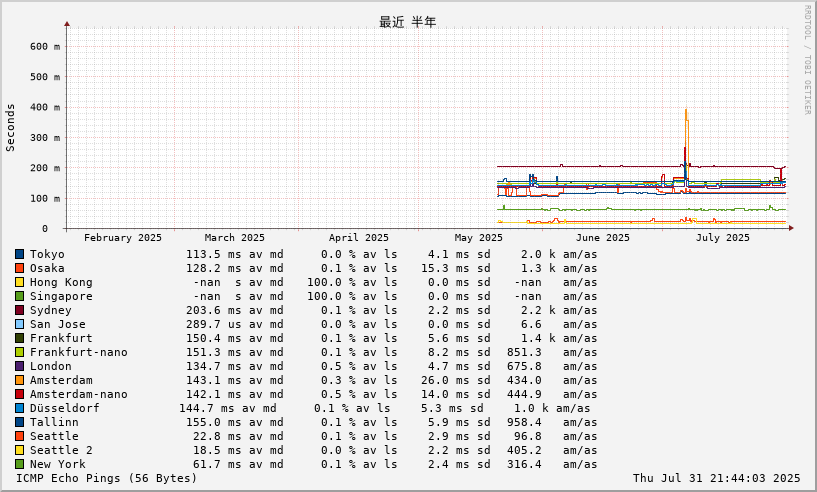Click the orange latency spike peak near 400 m
Image resolution: width=817 pixels, height=492 pixels.
(x=686, y=110)
